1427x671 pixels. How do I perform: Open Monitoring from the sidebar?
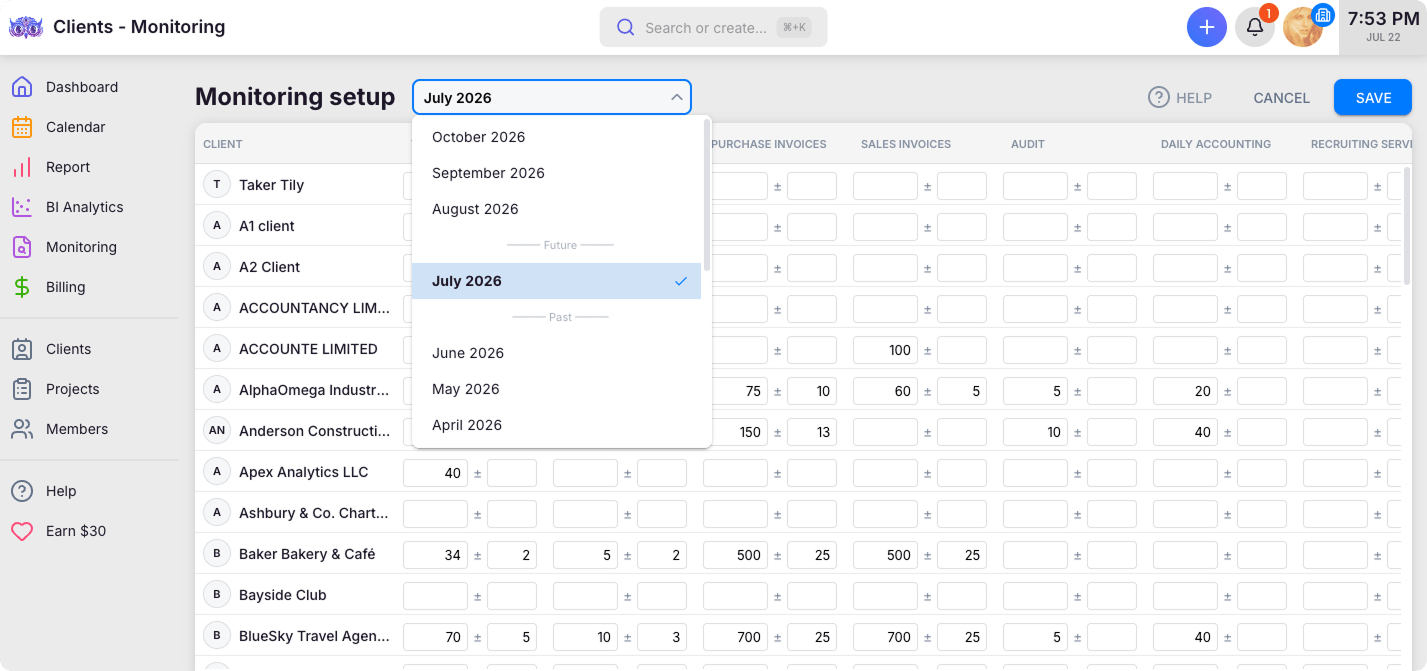point(64,247)
